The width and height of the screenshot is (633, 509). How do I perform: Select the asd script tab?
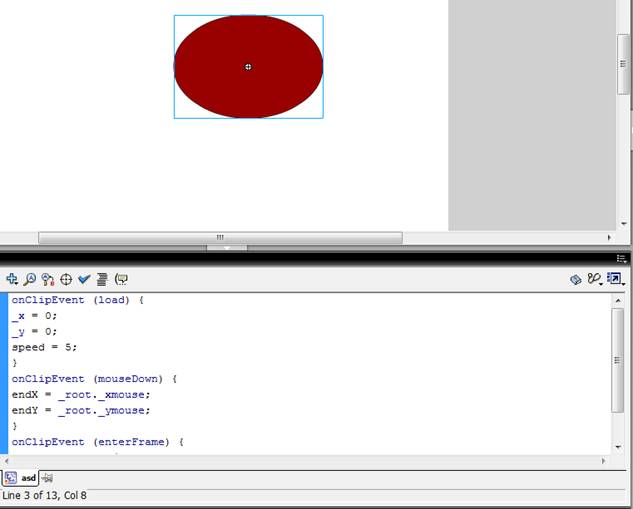click(x=21, y=478)
